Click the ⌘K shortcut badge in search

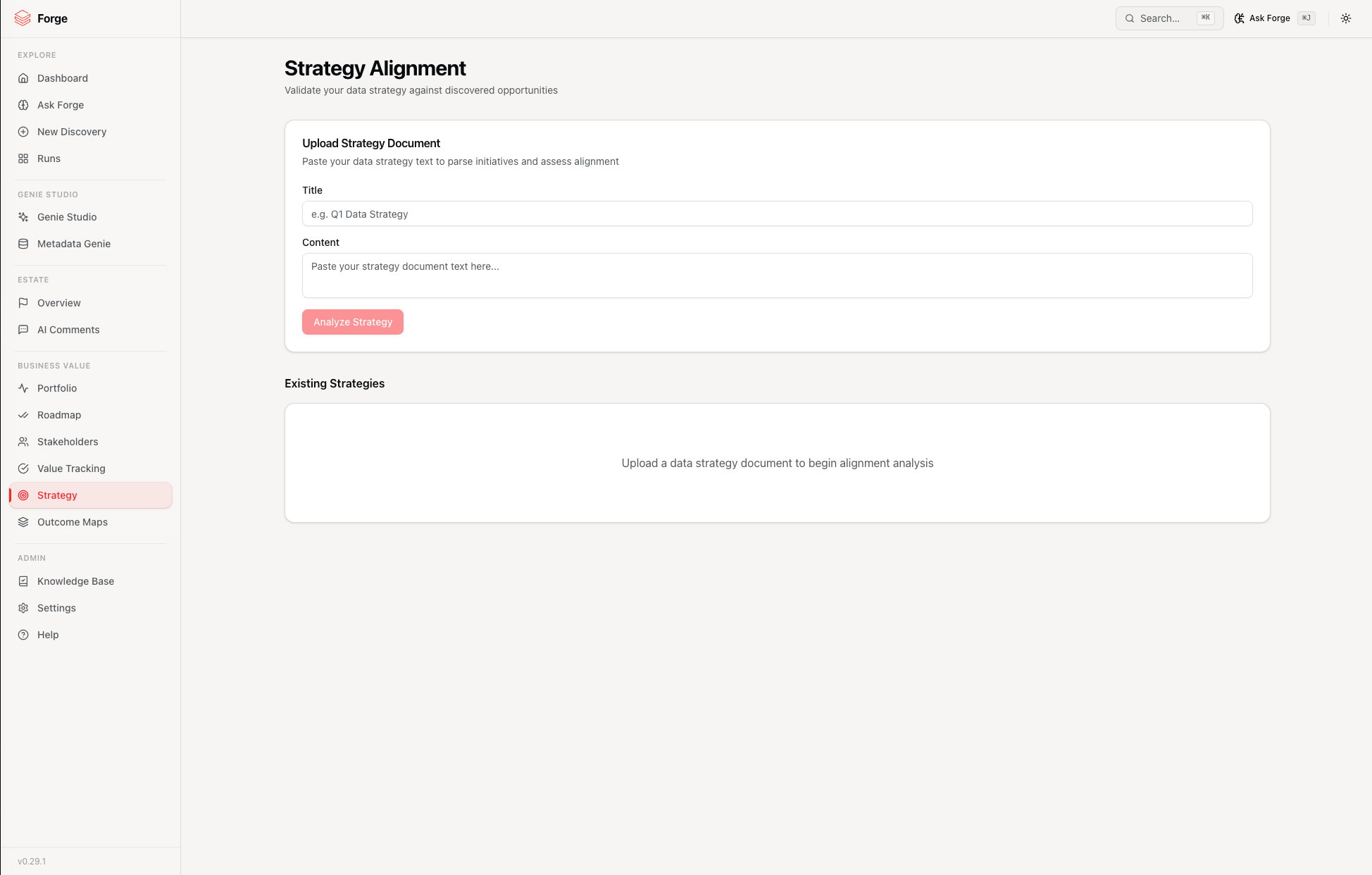click(x=1206, y=18)
